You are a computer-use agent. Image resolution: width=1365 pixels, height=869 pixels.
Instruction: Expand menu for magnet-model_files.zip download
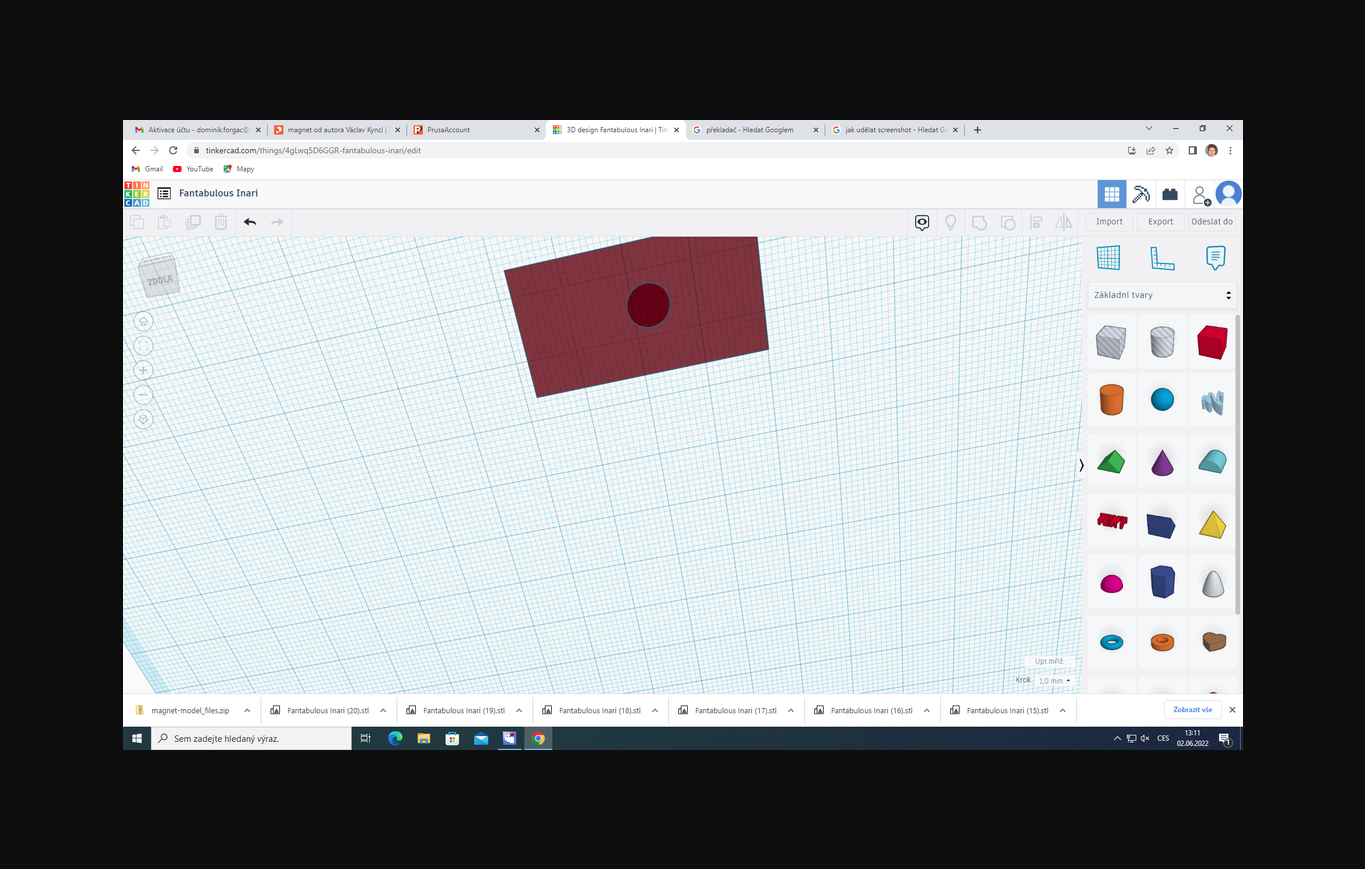pyautogui.click(x=247, y=710)
